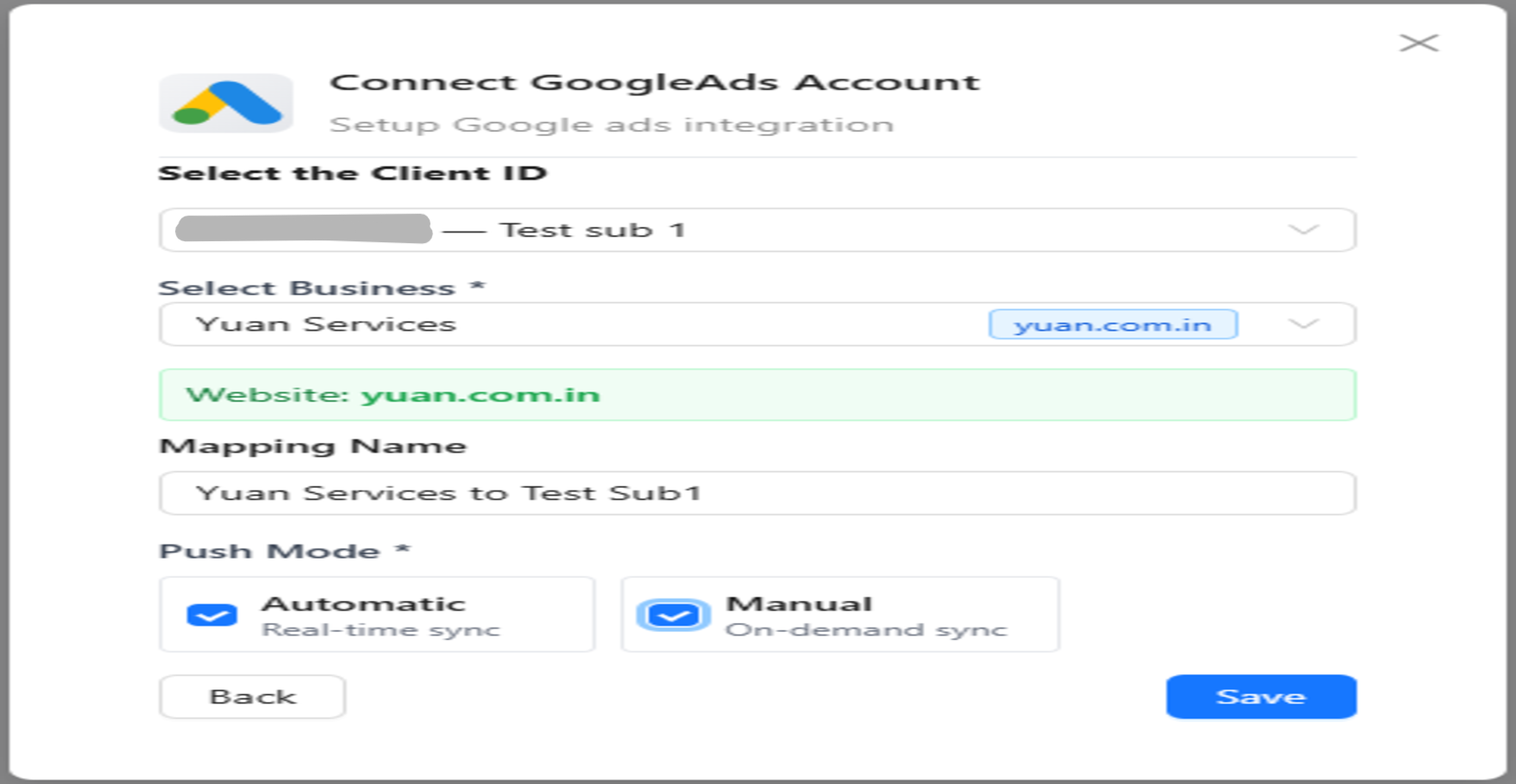Select the 'Real-time sync' description text
Image resolution: width=1516 pixels, height=784 pixels.
point(381,630)
